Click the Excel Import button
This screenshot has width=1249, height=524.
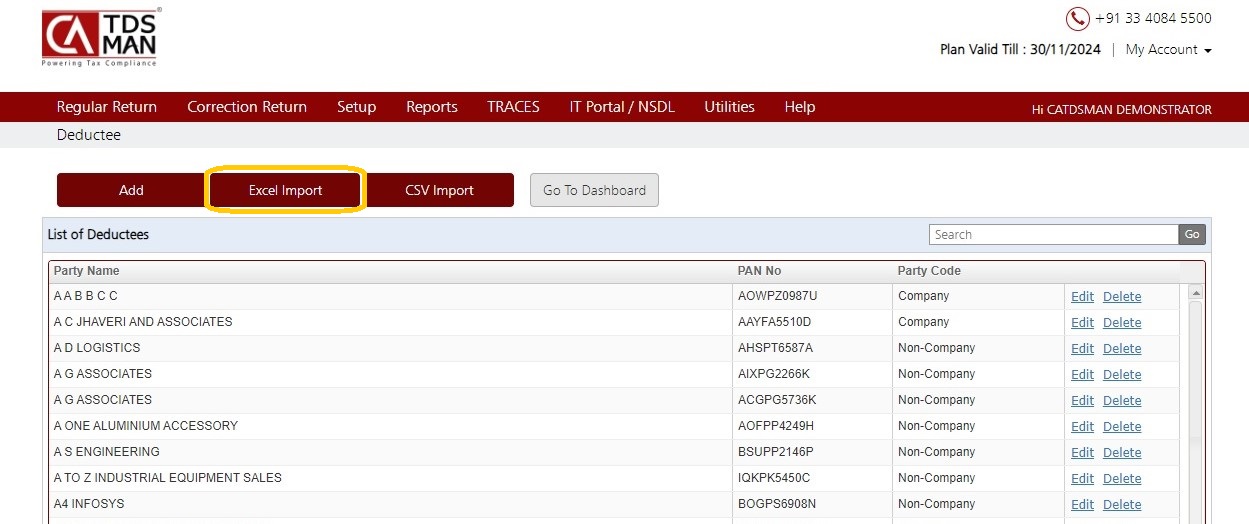click(286, 190)
